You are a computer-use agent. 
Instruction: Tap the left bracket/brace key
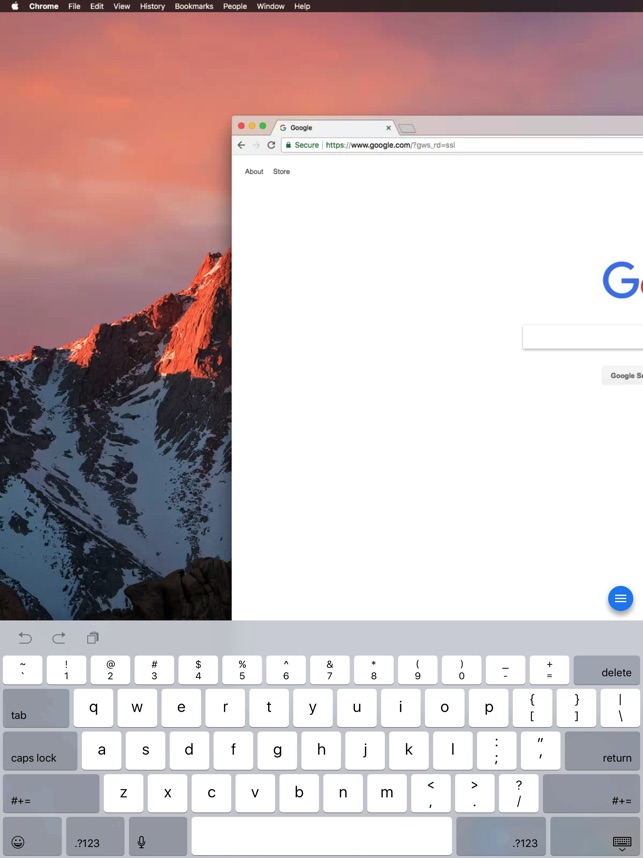[532, 708]
